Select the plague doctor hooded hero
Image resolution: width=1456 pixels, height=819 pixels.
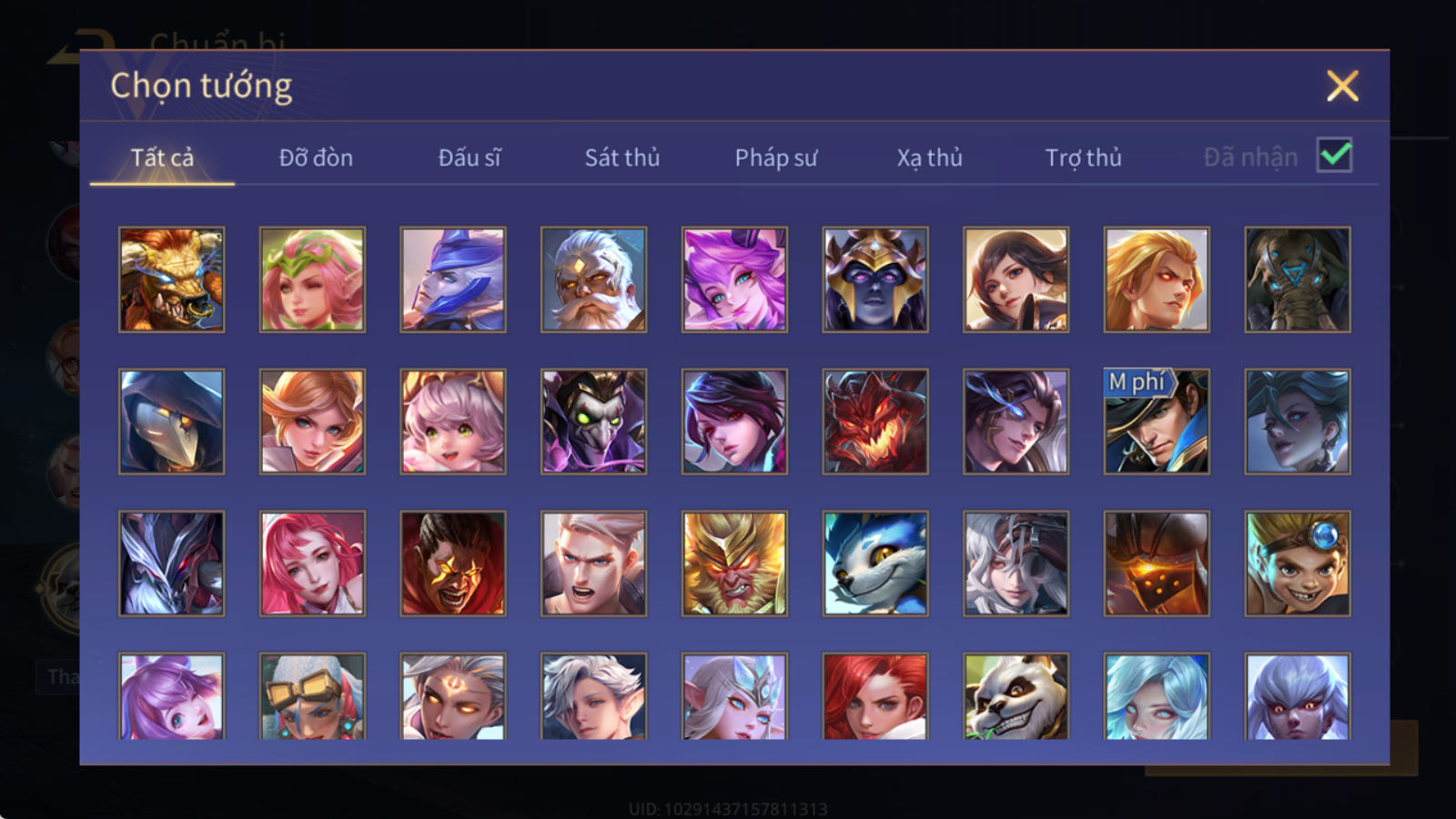(x=171, y=421)
